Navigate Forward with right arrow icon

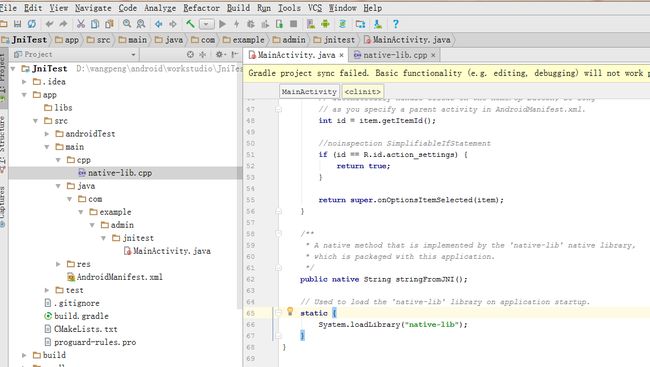[x=172, y=24]
